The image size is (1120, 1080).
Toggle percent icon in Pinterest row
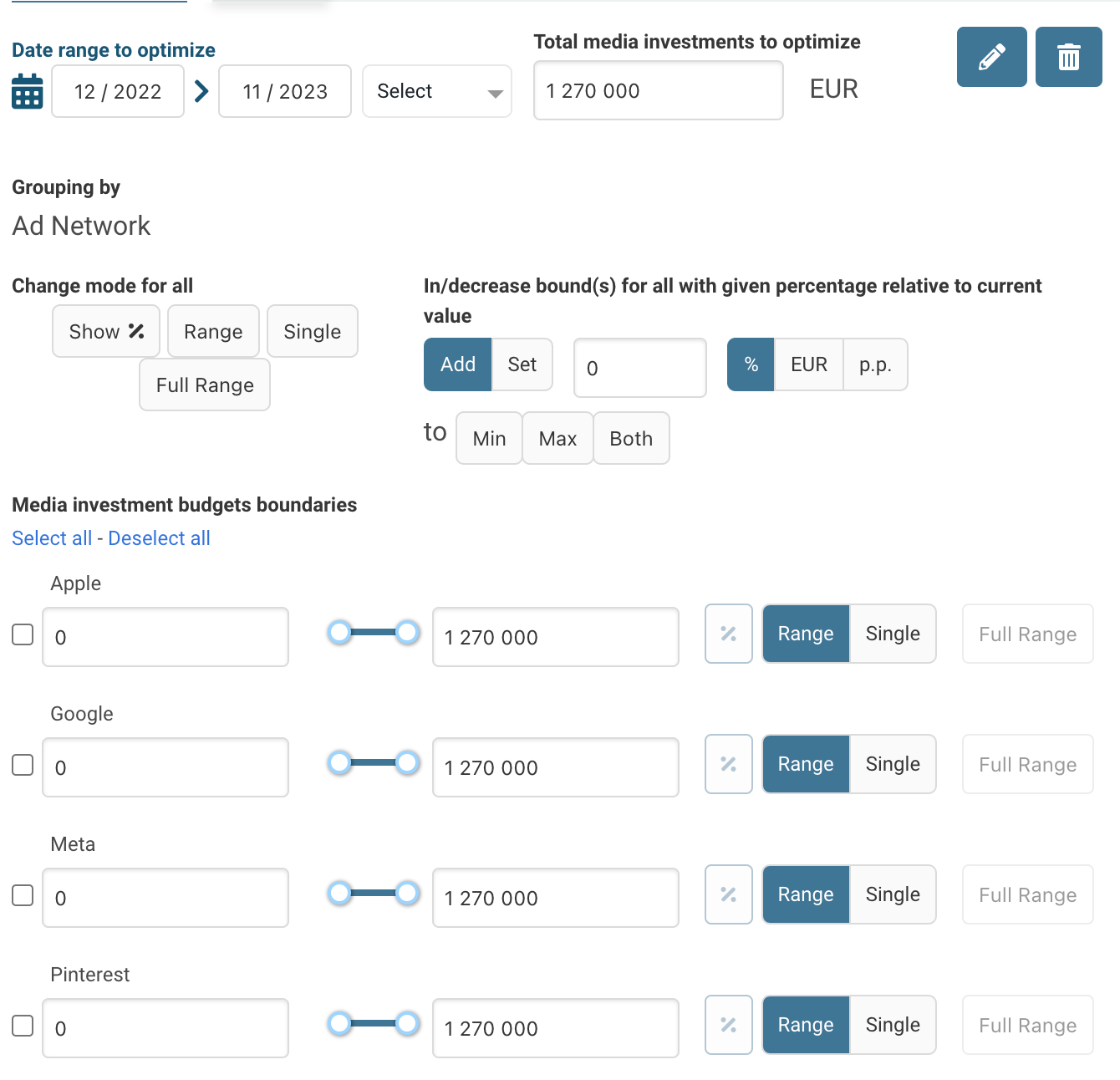[x=729, y=1025]
